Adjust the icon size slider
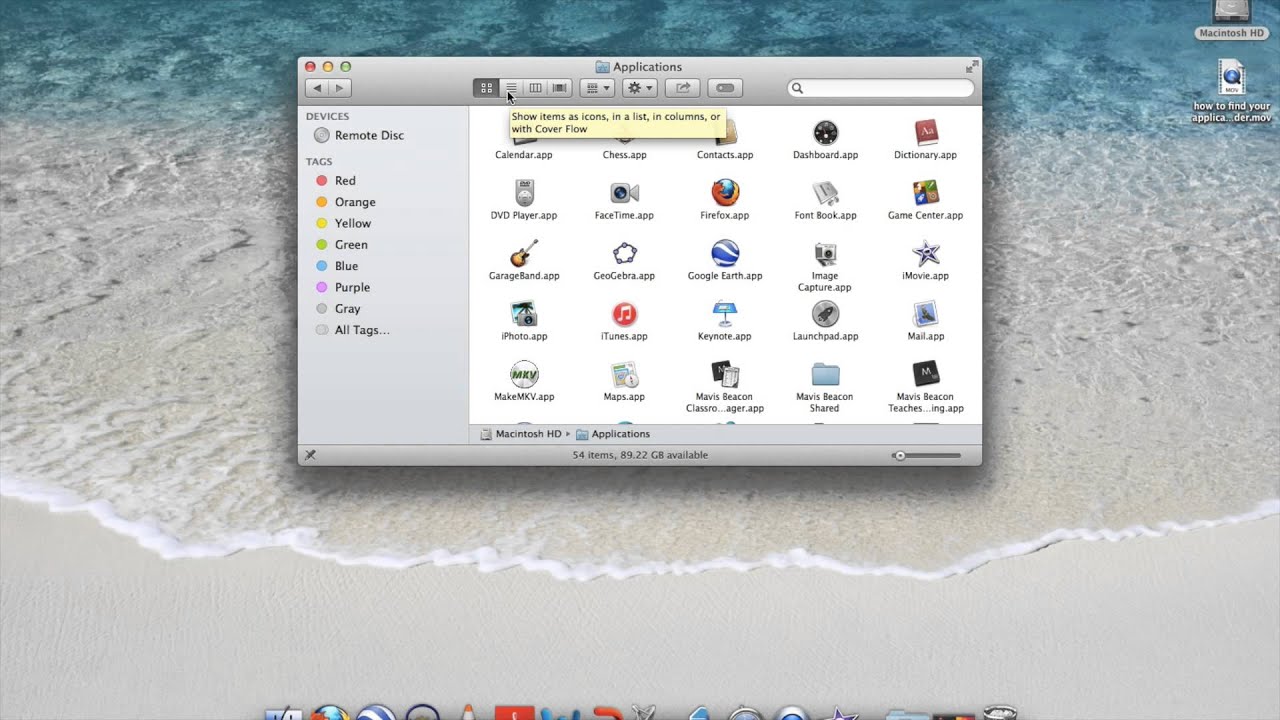1280x720 pixels. (927, 455)
